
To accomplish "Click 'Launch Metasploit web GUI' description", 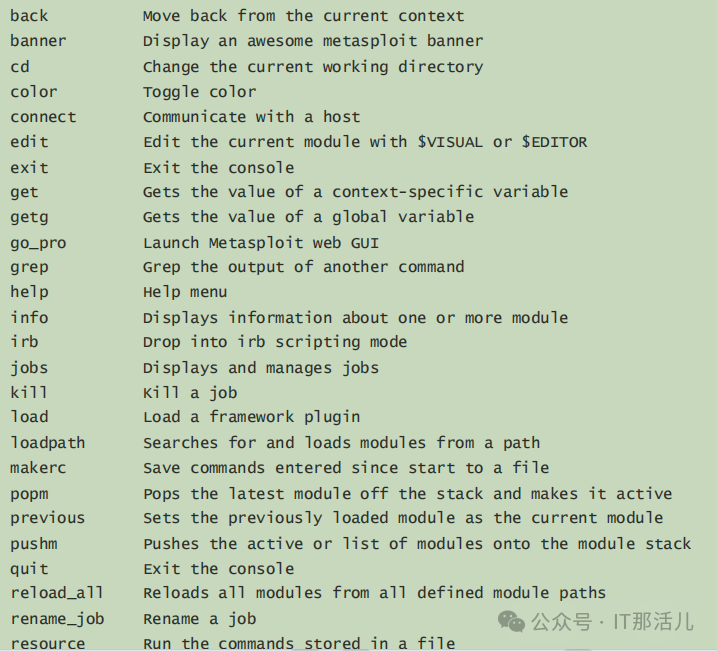I will tap(261, 243).
